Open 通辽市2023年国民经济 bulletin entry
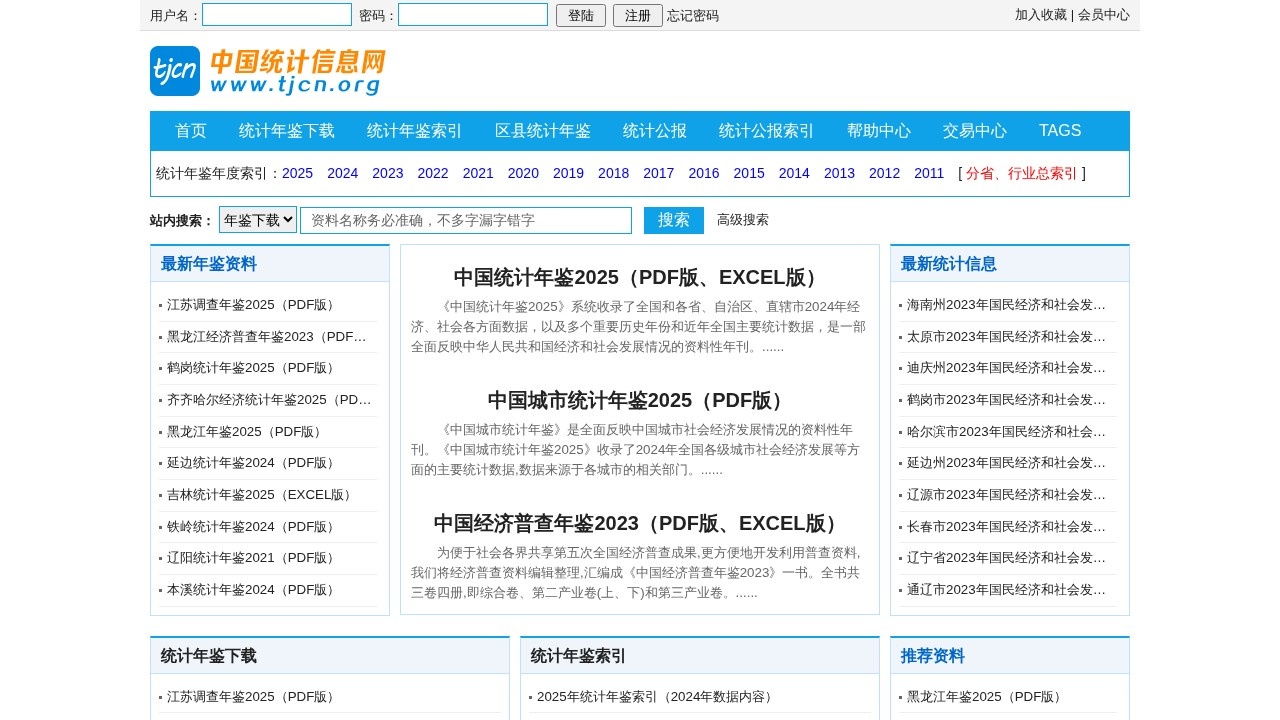 [x=1007, y=590]
